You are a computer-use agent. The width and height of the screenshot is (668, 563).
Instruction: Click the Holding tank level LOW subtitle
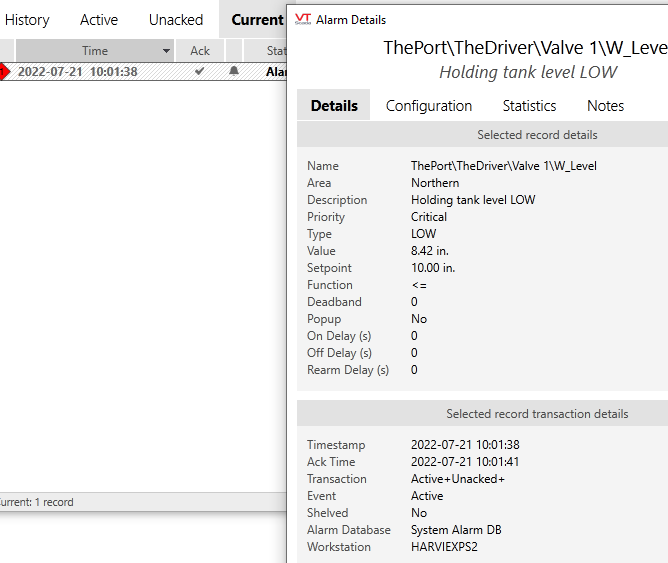(527, 72)
